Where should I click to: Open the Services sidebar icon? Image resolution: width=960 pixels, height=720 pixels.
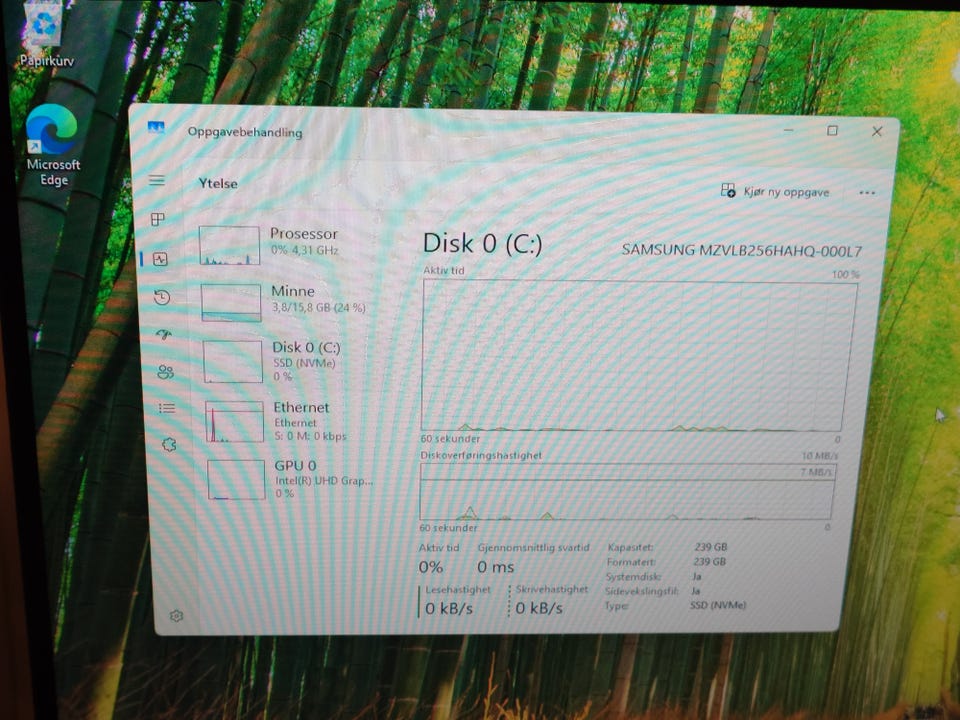coord(169,444)
